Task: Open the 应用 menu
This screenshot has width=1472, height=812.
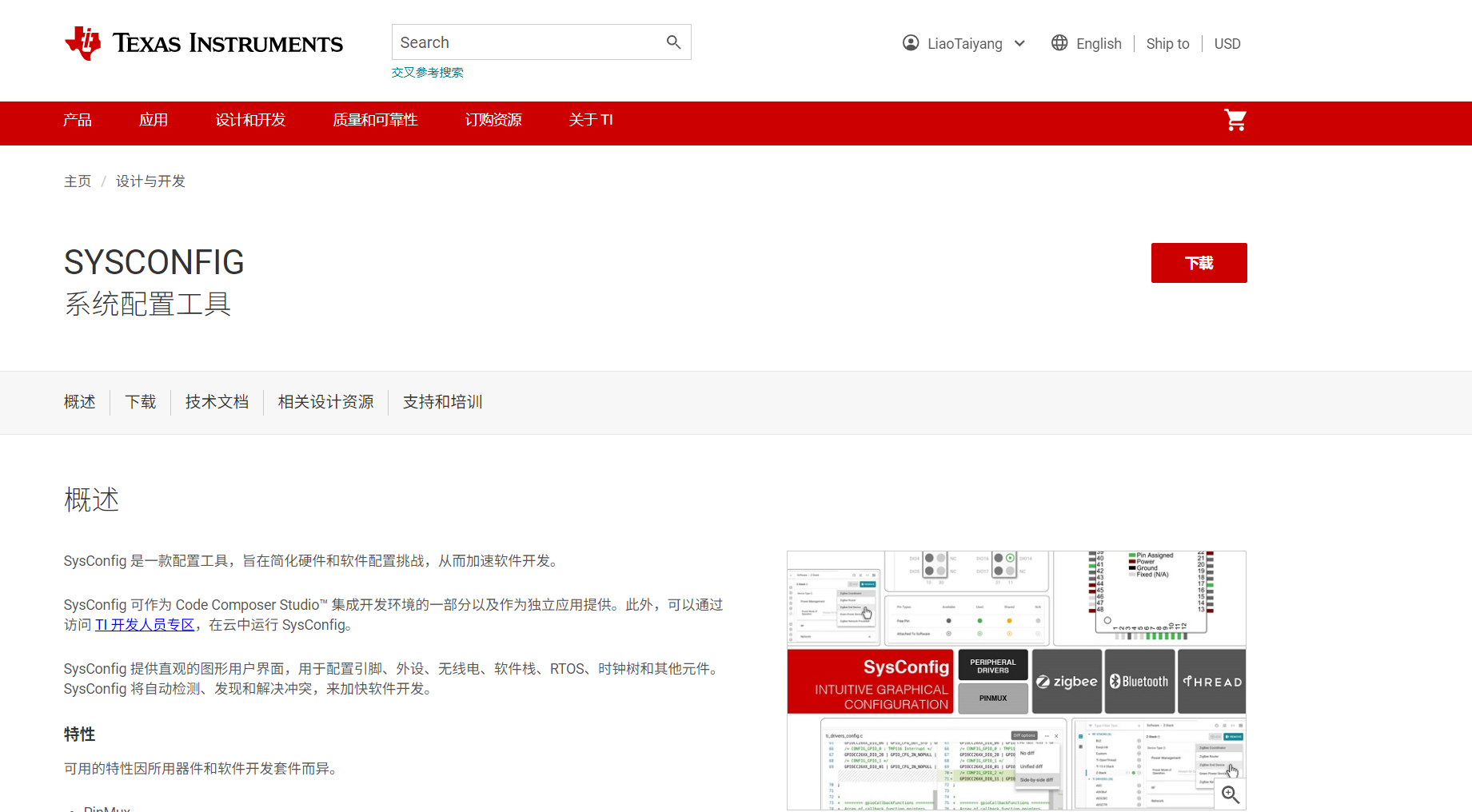Action: (154, 120)
